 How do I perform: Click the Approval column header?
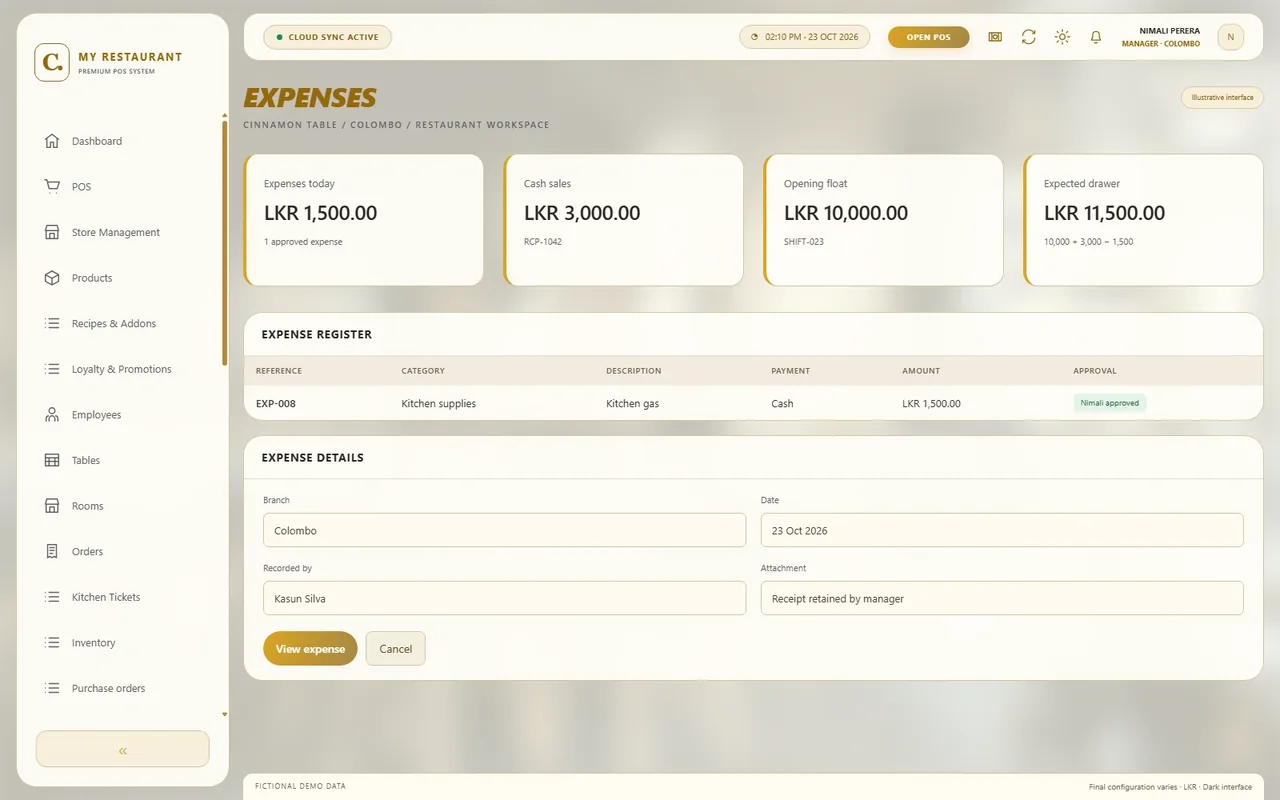[1095, 371]
